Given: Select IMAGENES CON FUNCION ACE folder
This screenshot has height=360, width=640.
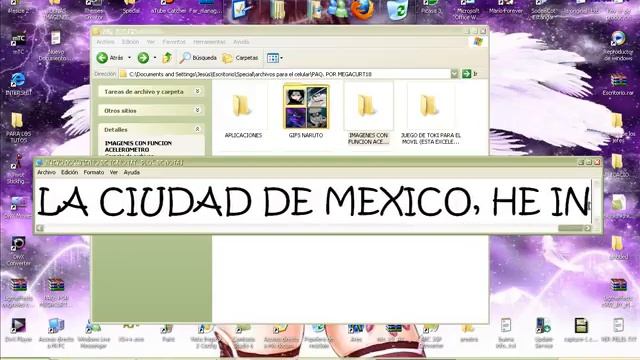Looking at the screenshot, I should tap(368, 114).
